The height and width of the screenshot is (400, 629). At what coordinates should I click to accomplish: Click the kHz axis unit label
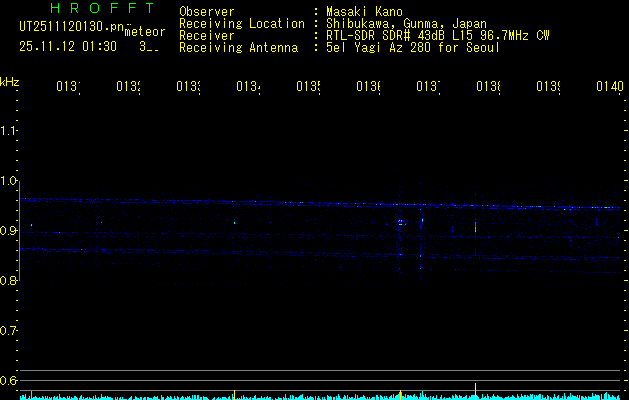[9, 81]
